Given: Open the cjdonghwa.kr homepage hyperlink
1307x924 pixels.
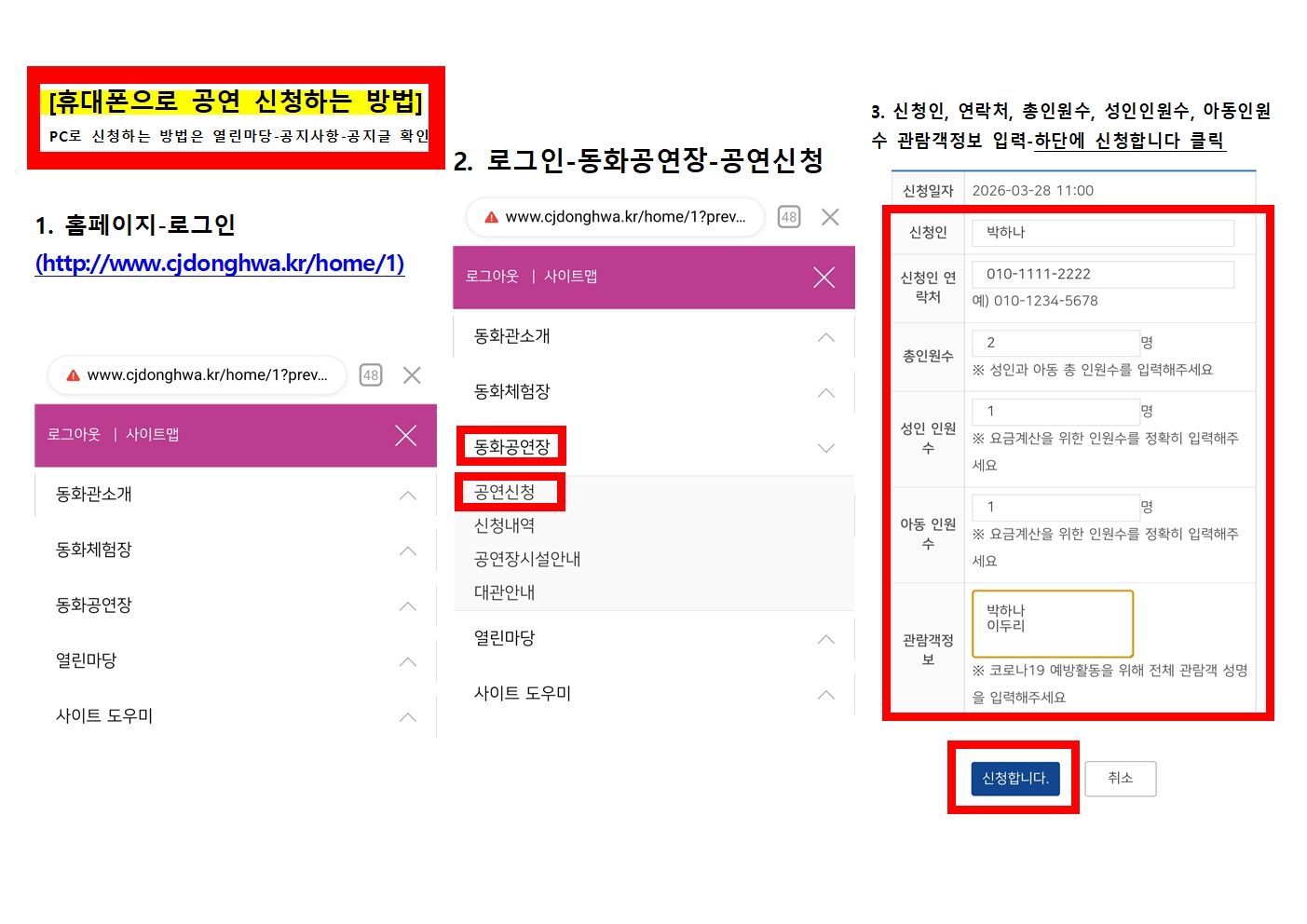Looking at the screenshot, I should (220, 264).
